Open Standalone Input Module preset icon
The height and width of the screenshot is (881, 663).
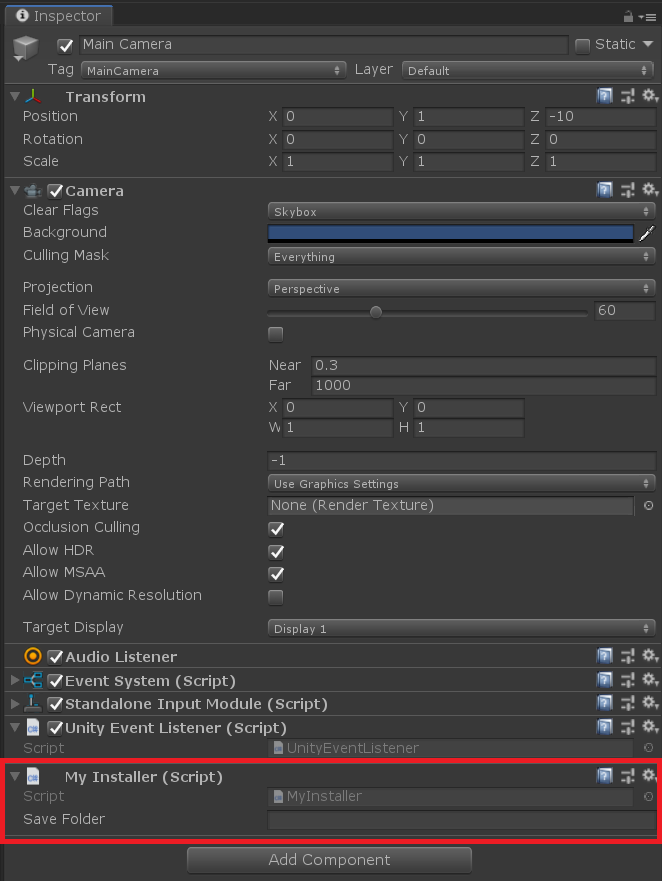(627, 703)
